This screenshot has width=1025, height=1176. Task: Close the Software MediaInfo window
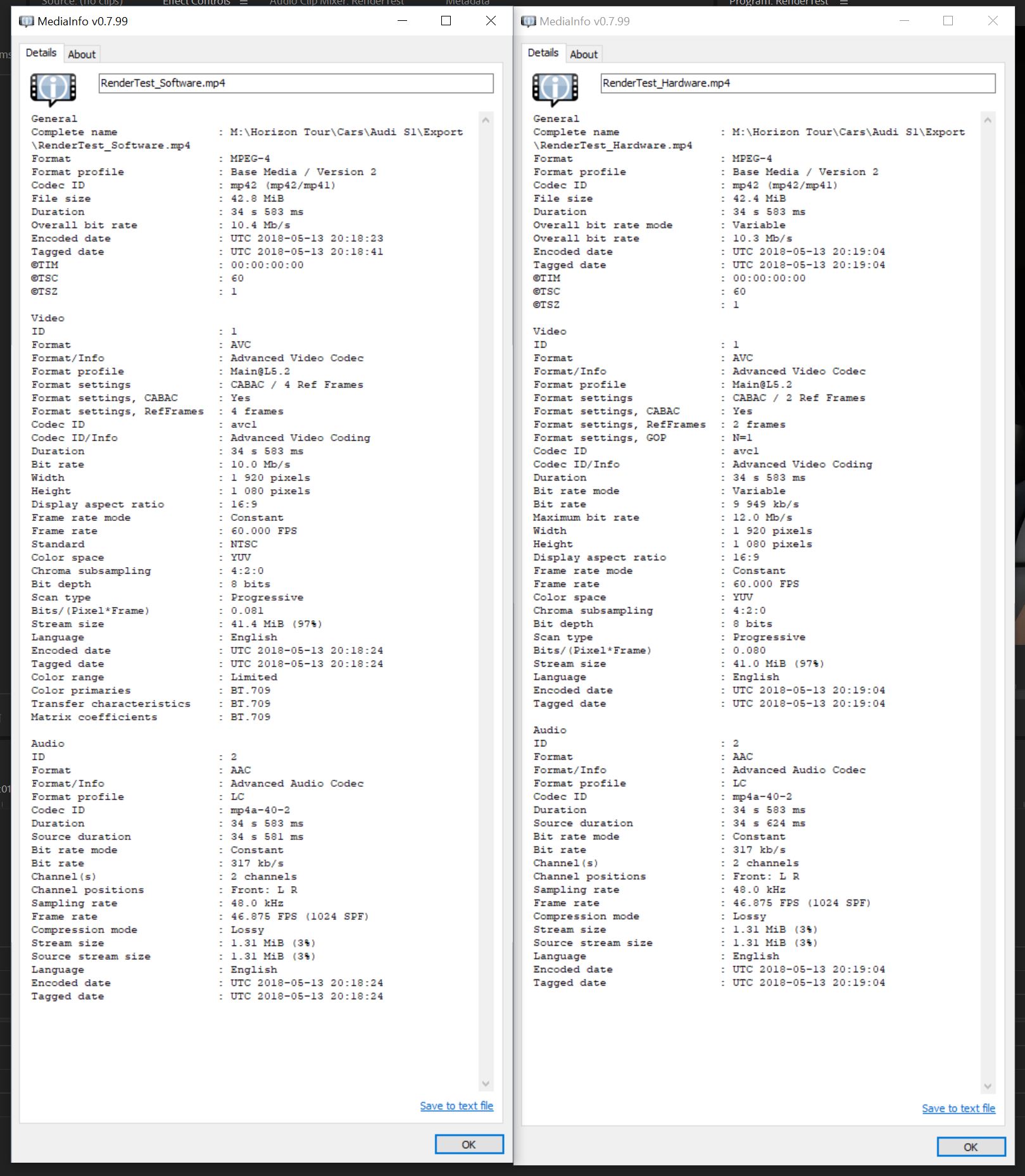(491, 21)
